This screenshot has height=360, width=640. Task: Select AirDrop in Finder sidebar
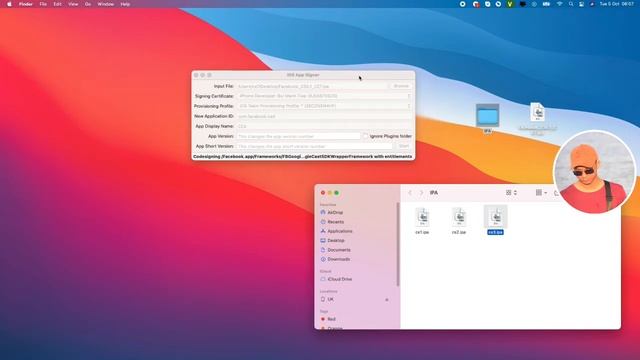[335, 213]
